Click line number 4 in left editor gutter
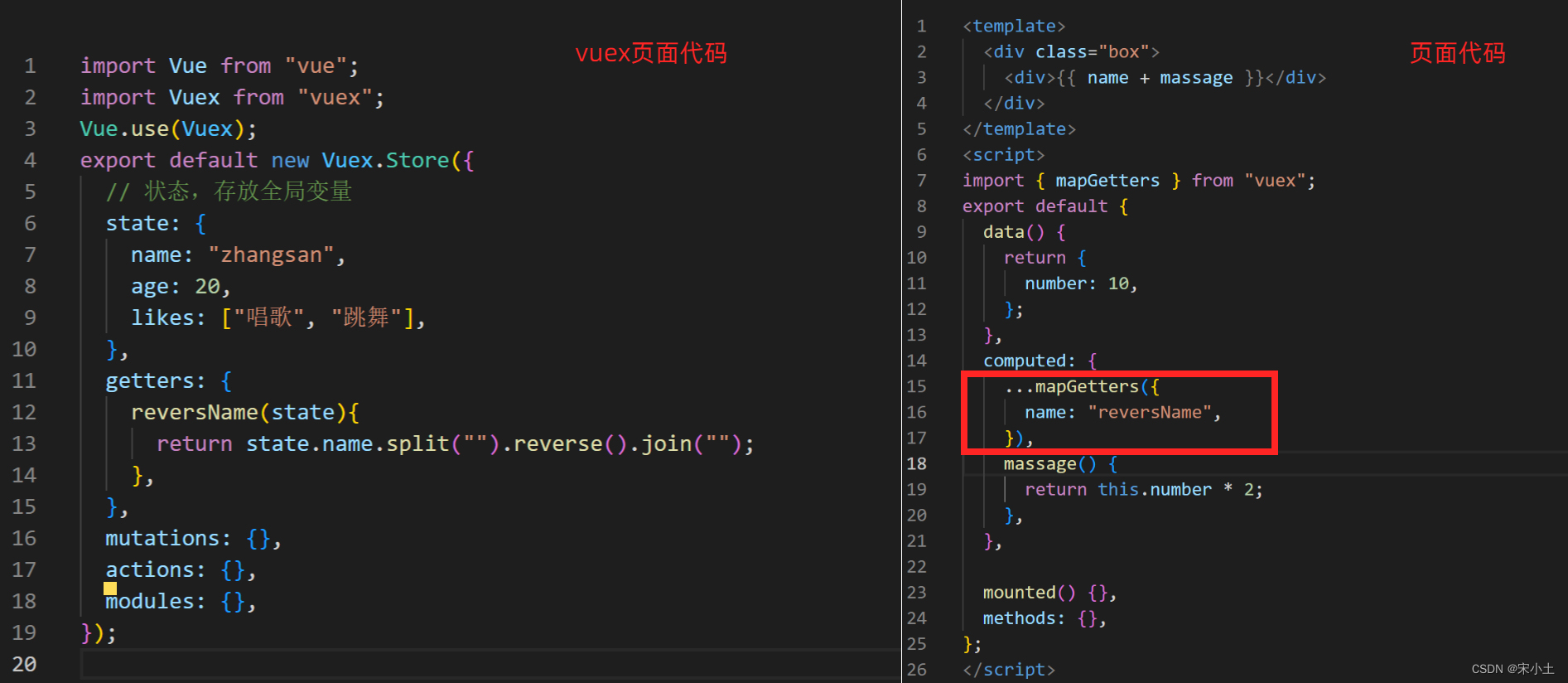This screenshot has height=683, width=1568. tap(30, 160)
